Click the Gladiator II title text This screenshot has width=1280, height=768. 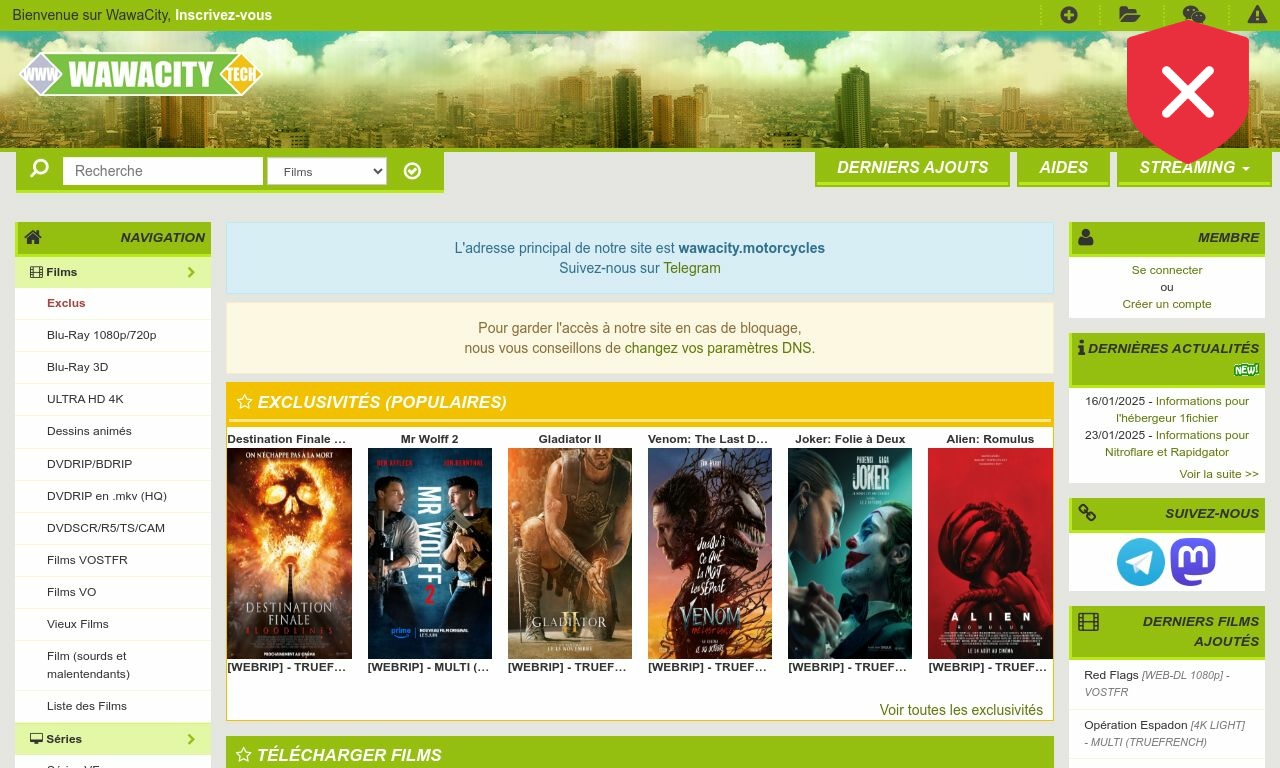click(570, 439)
